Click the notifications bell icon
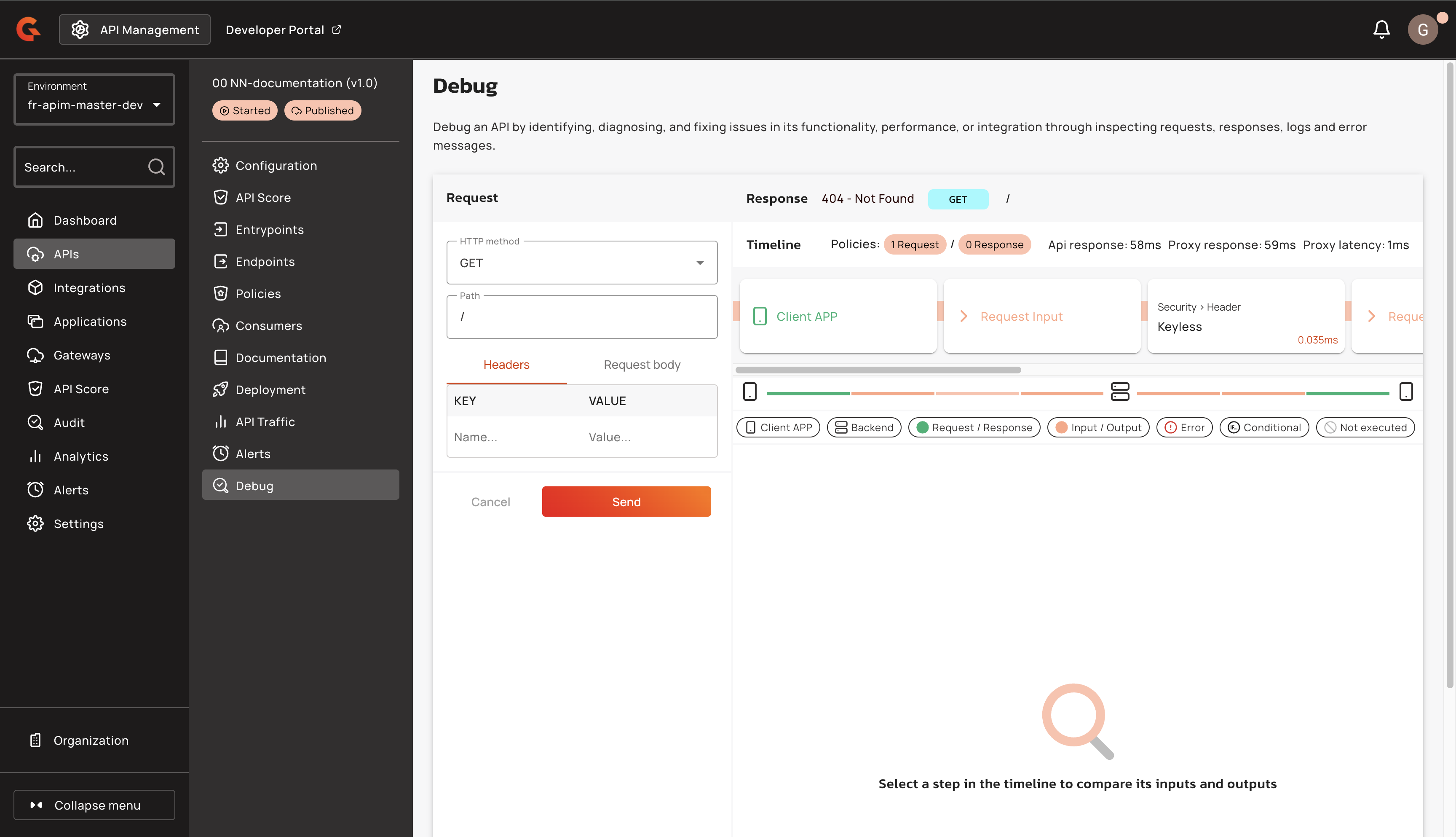Image resolution: width=1456 pixels, height=837 pixels. (x=1381, y=30)
